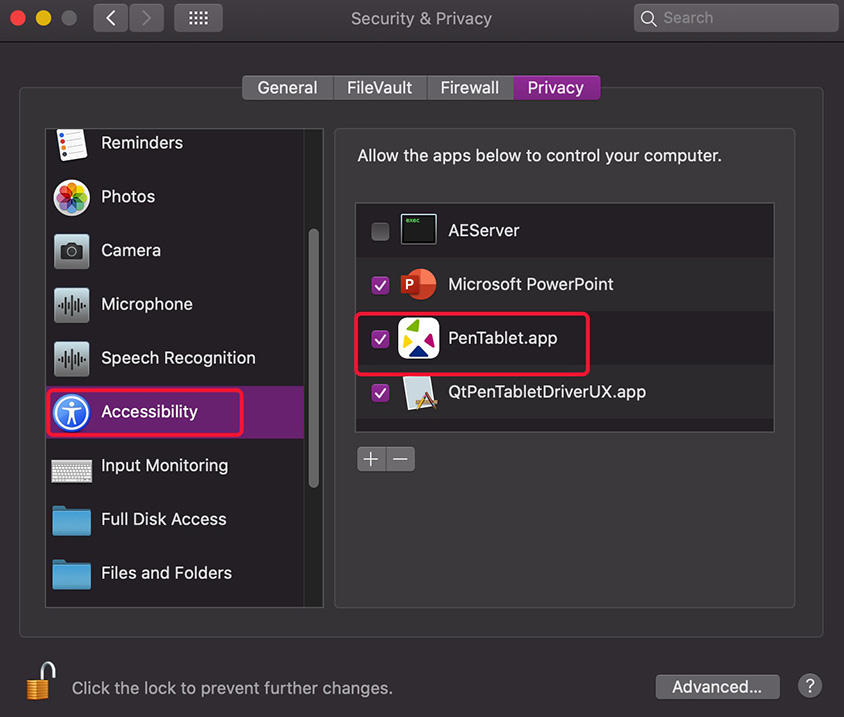This screenshot has width=844, height=717.
Task: Choose the Input Monitoring label
Action: 164,466
